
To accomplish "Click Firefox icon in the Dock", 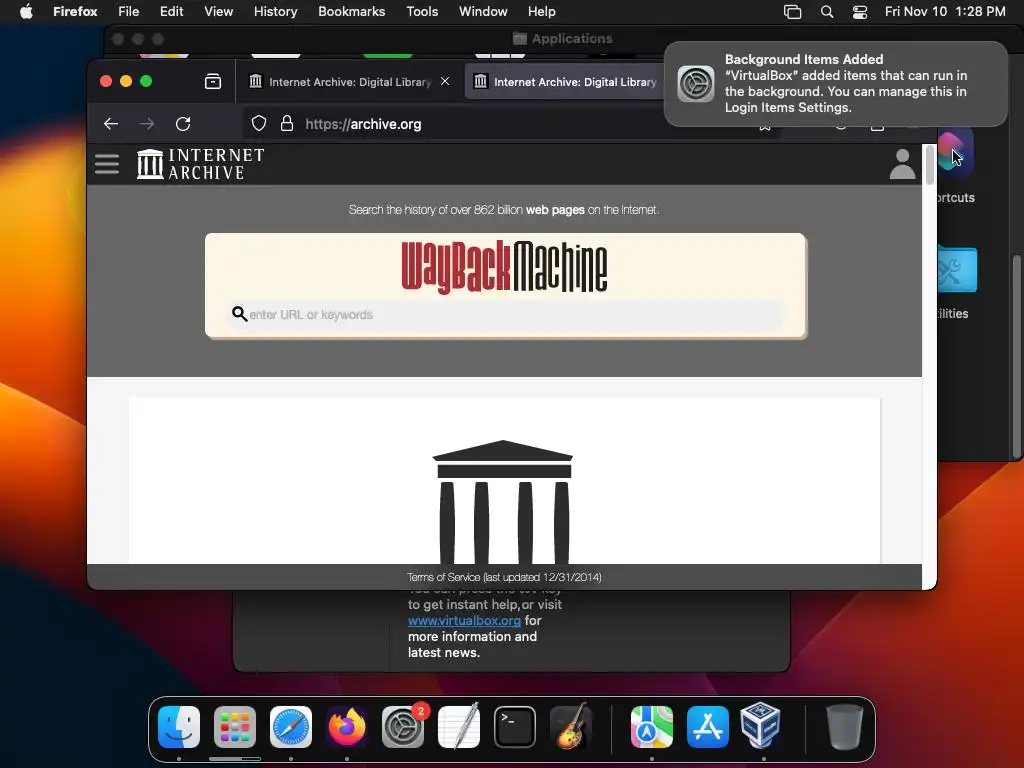I will pos(347,727).
